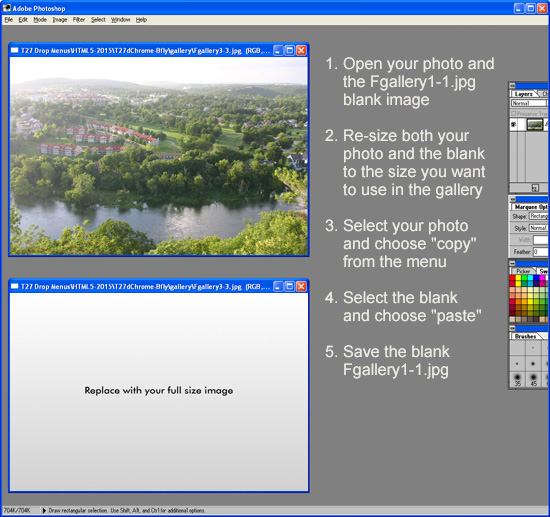
Task: Select the layer thumbnail in Layers panel
Action: tap(535, 125)
